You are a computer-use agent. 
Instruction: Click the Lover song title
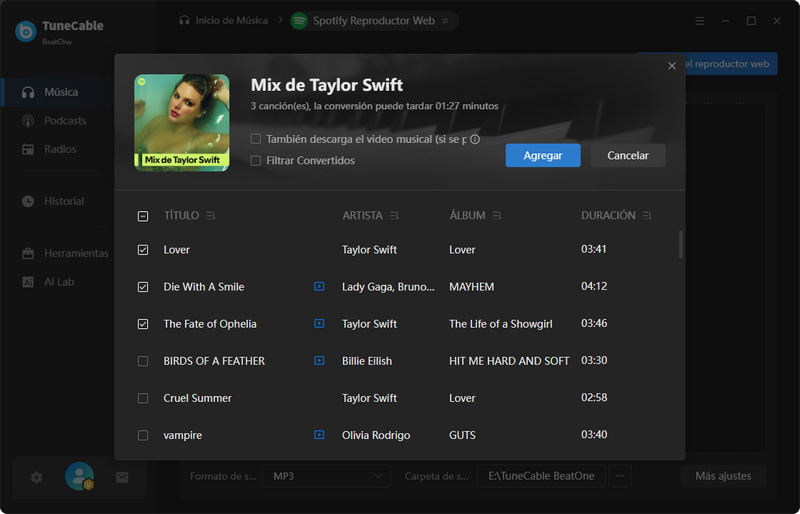click(x=177, y=250)
